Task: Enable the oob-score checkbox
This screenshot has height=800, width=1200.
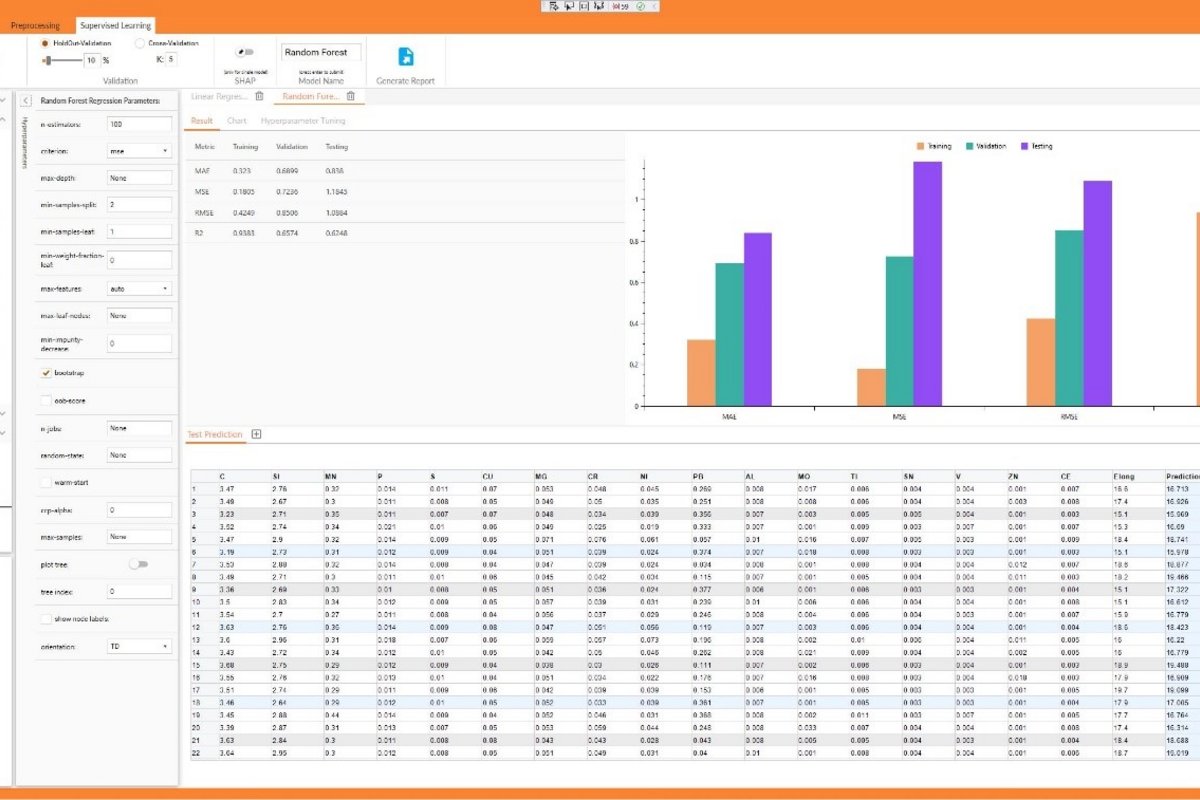Action: [46, 399]
